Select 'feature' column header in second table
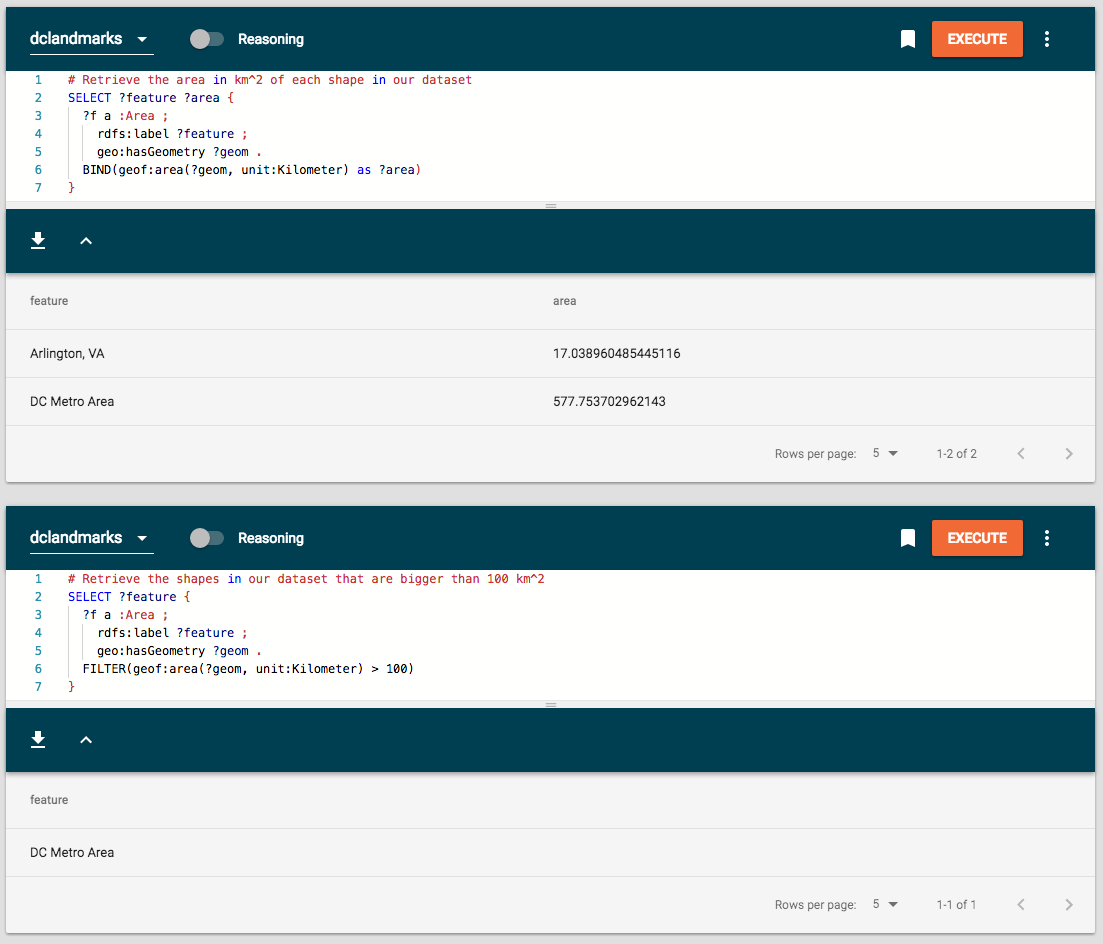Screen dimensions: 1103x944 [x=49, y=800]
